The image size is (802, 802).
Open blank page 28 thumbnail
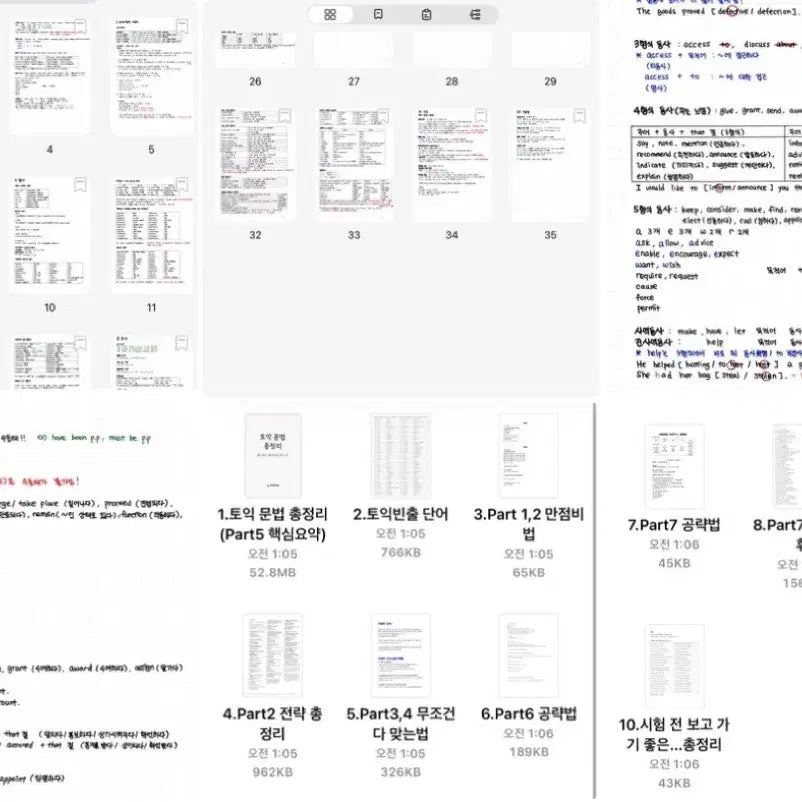(452, 49)
